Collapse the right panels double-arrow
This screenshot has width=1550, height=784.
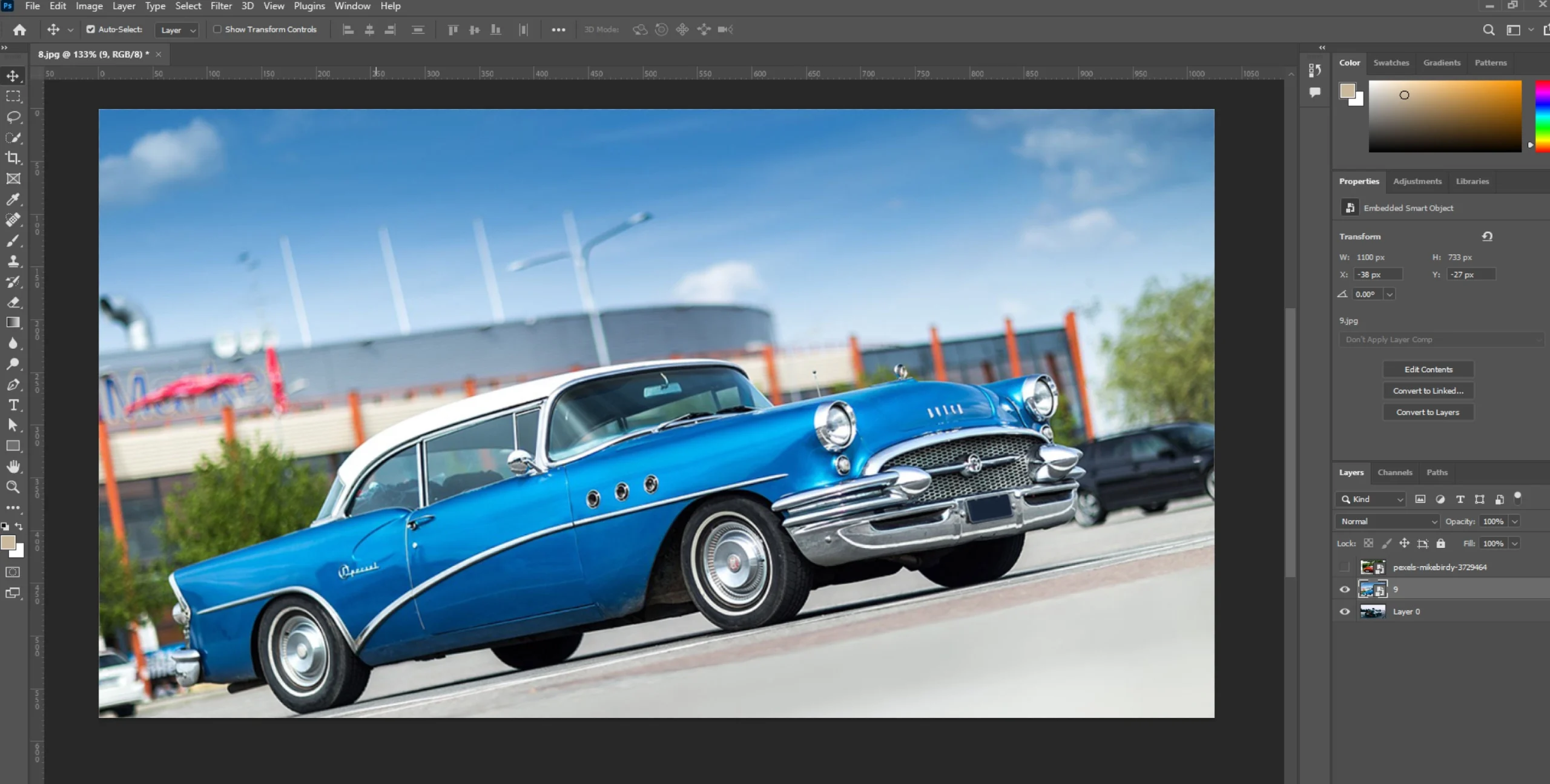1322,47
